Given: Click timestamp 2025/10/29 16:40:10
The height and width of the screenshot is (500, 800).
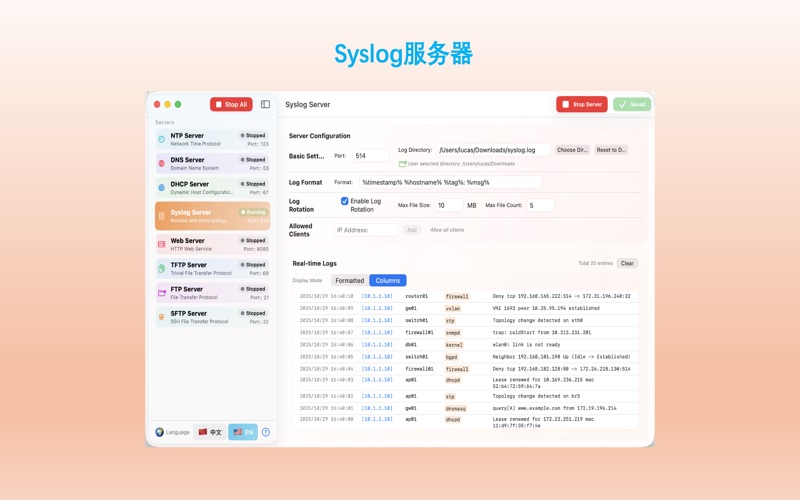Looking at the screenshot, I should point(326,296).
